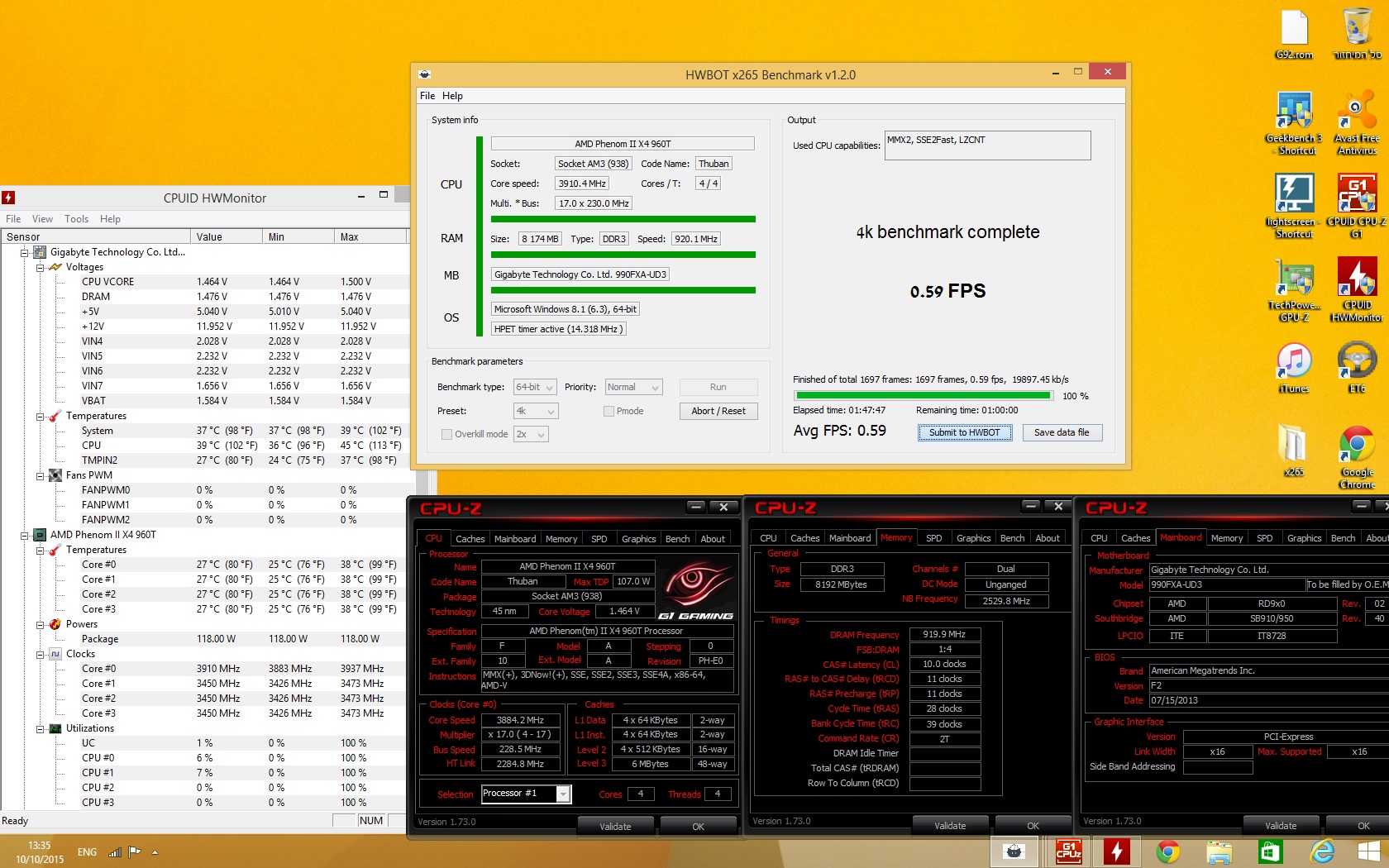The height and width of the screenshot is (868, 1389).
Task: Click the HWMonitor taskbar icon
Action: click(1117, 851)
